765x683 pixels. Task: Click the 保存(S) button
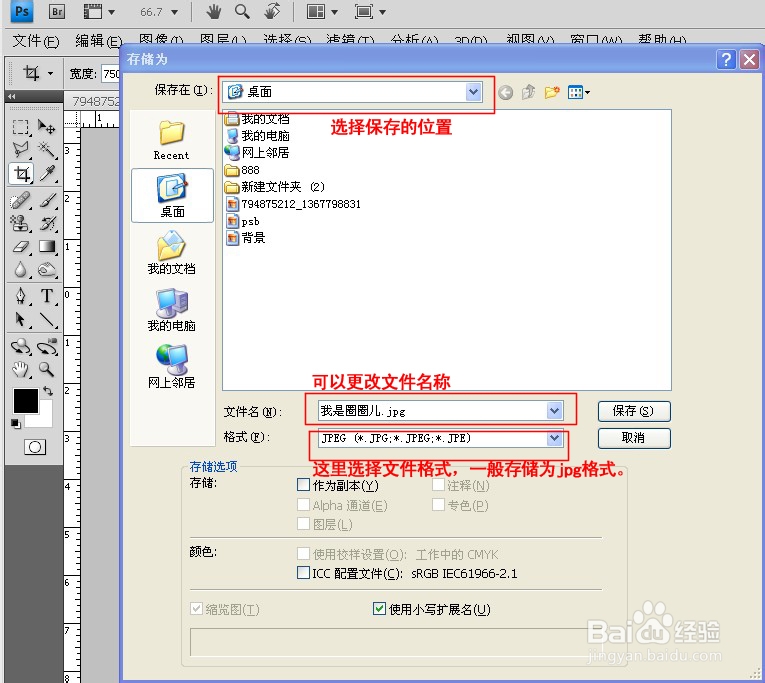[x=634, y=411]
